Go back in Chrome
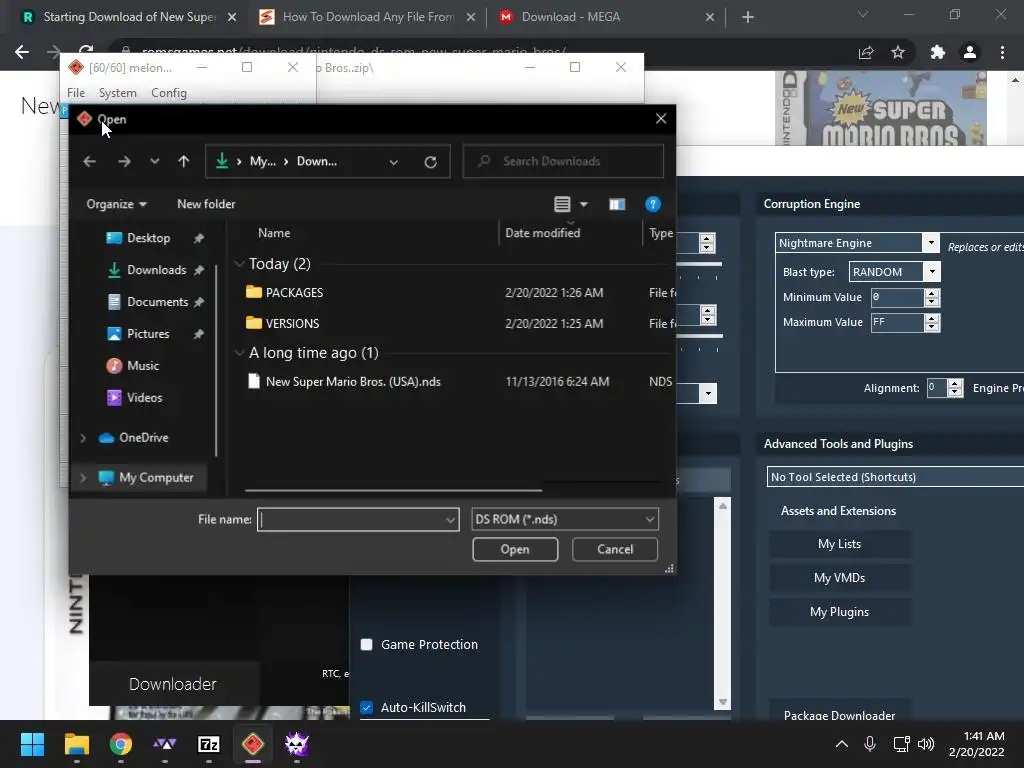The width and height of the screenshot is (1024, 768). (x=22, y=52)
